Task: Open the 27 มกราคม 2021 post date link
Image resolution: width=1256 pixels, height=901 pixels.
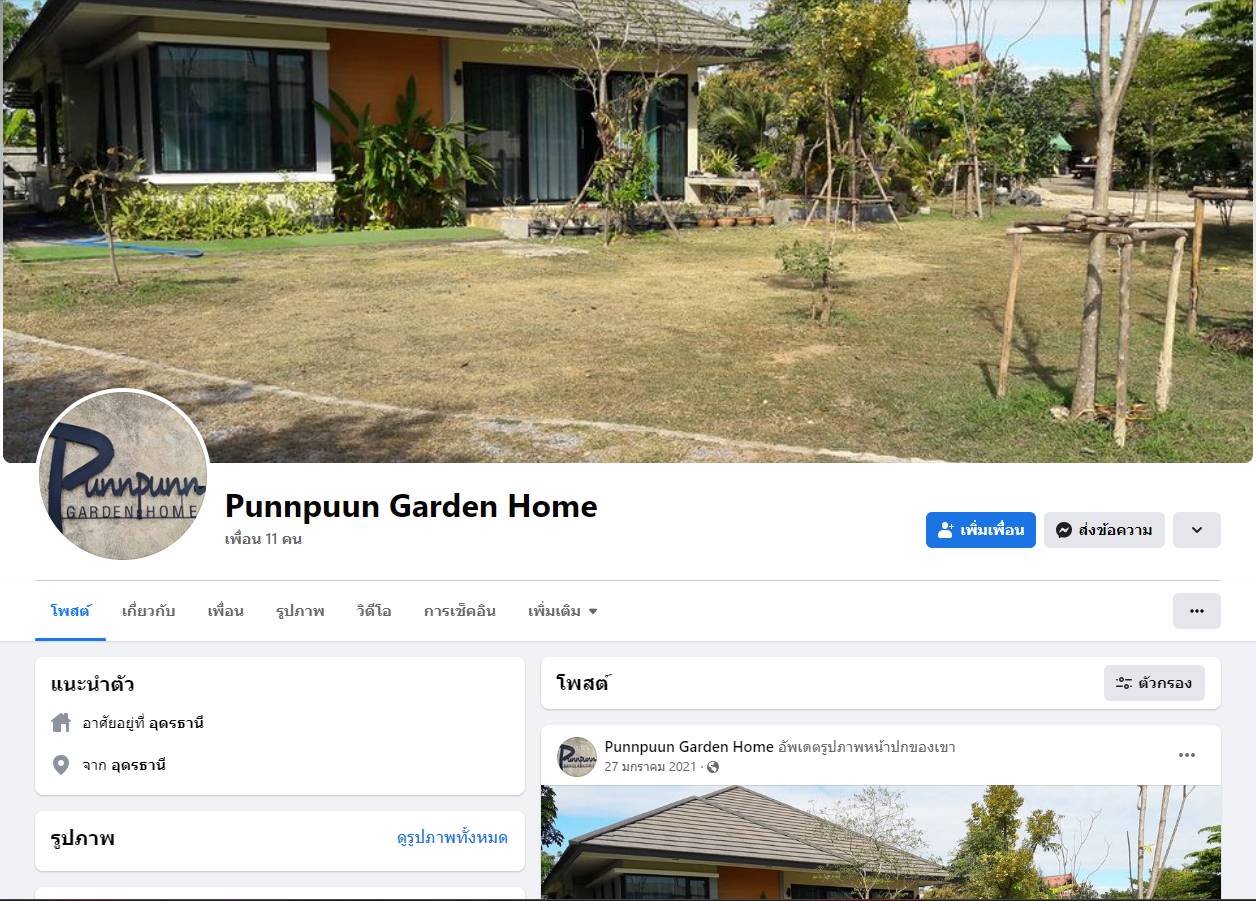Action: (x=650, y=767)
